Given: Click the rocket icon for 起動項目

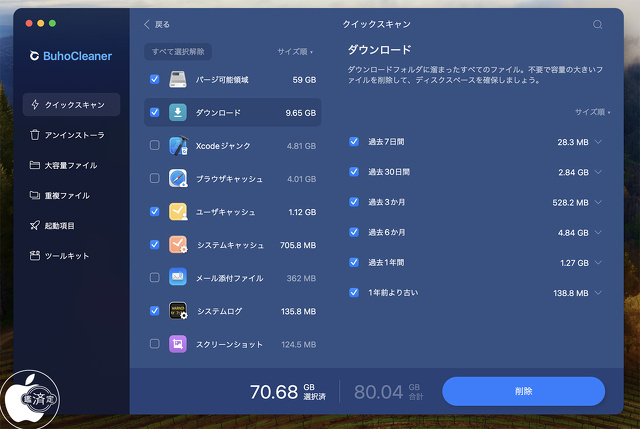Looking at the screenshot, I should click(x=35, y=225).
